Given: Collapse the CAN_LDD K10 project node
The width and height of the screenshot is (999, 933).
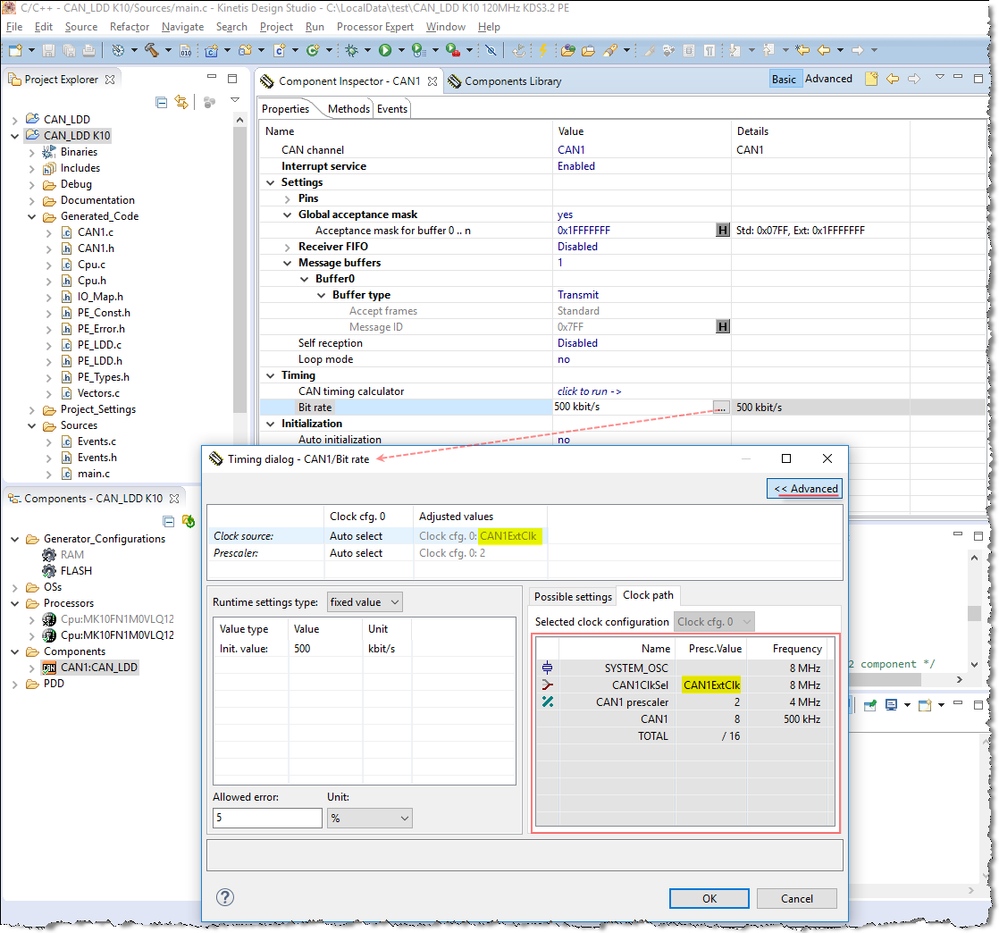Looking at the screenshot, I should coord(15,136).
